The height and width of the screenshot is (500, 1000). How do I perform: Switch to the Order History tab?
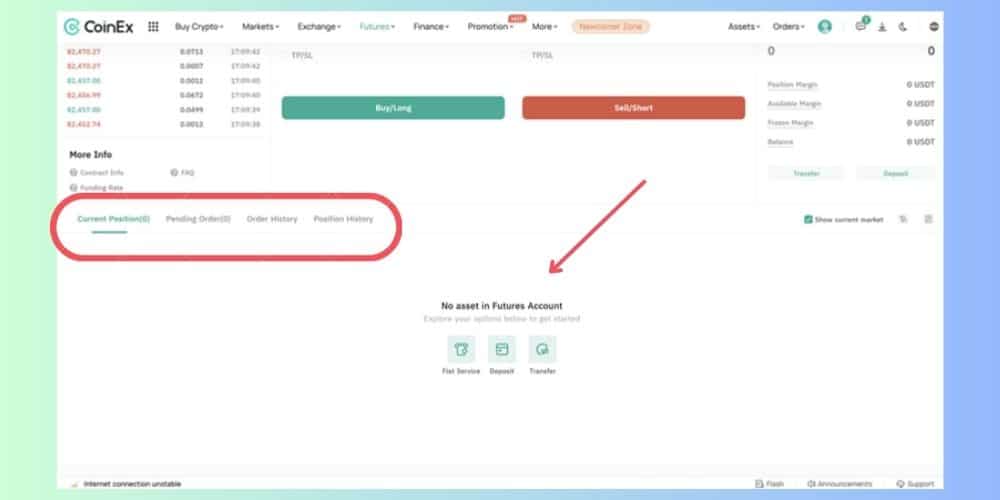point(272,219)
